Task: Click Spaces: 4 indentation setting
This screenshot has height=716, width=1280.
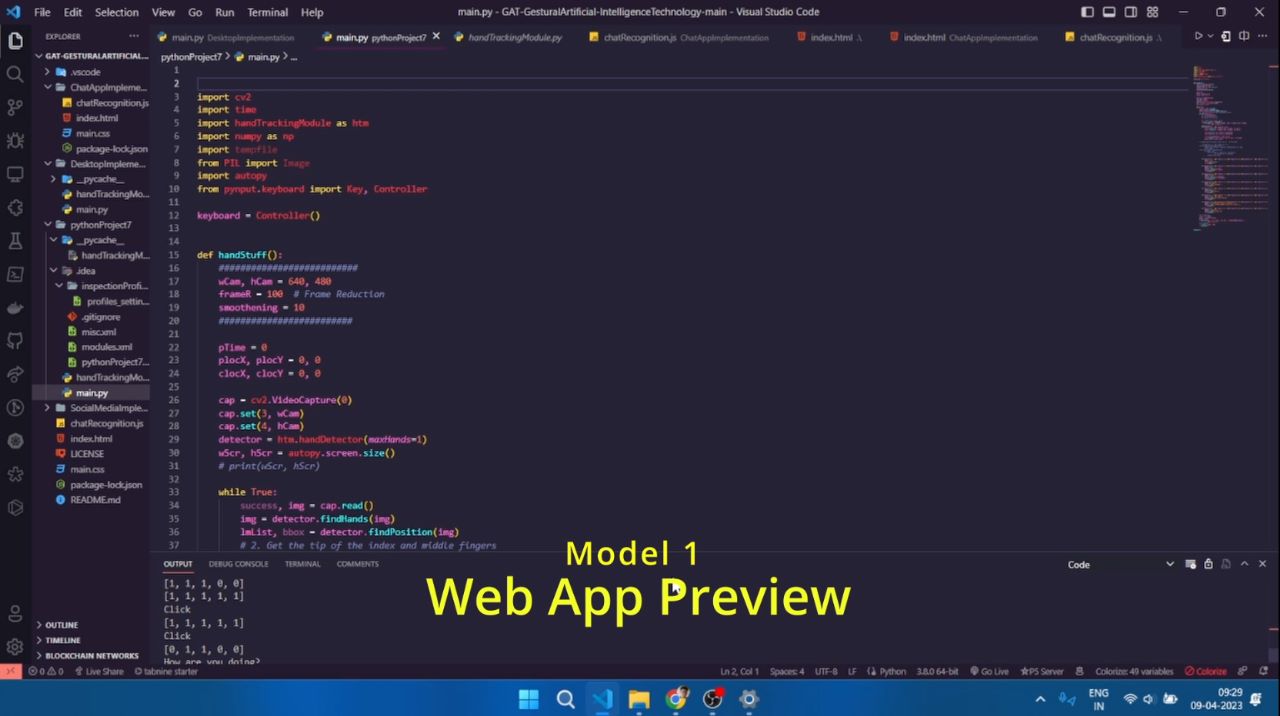Action: tap(786, 671)
